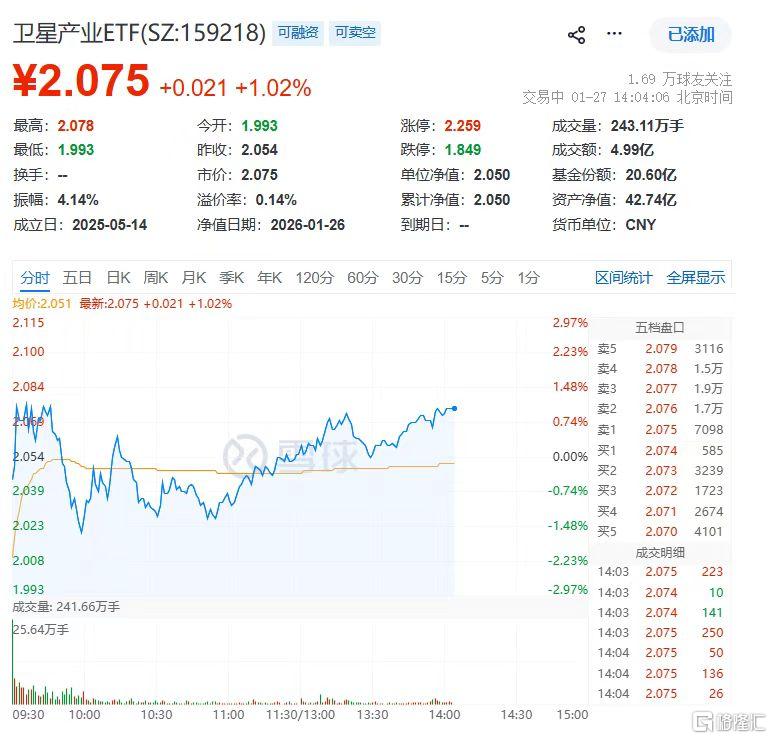The image size is (773, 740).
Task: Click the ETF title 卫星产业ETF(SZ:159218)
Action: click(x=140, y=33)
